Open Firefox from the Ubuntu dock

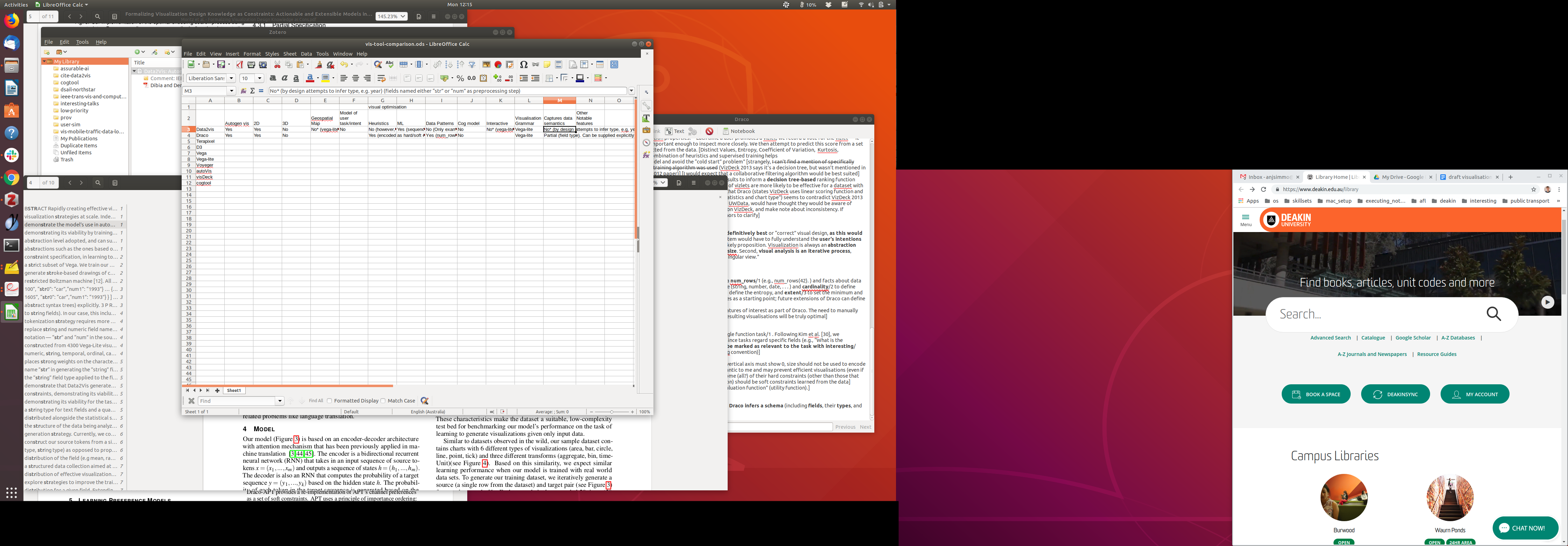(12, 21)
